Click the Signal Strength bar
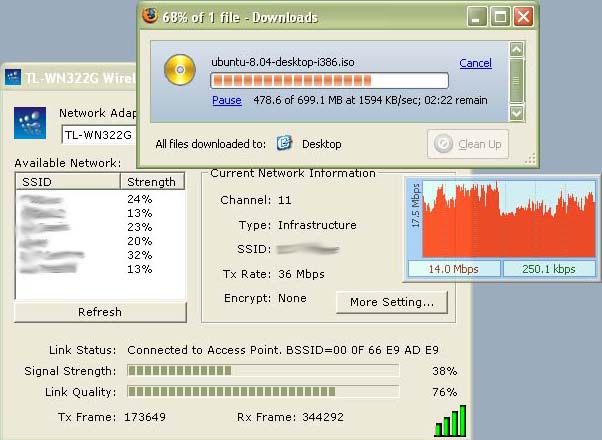Image resolution: width=602 pixels, height=440 pixels. pyautogui.click(x=263, y=371)
